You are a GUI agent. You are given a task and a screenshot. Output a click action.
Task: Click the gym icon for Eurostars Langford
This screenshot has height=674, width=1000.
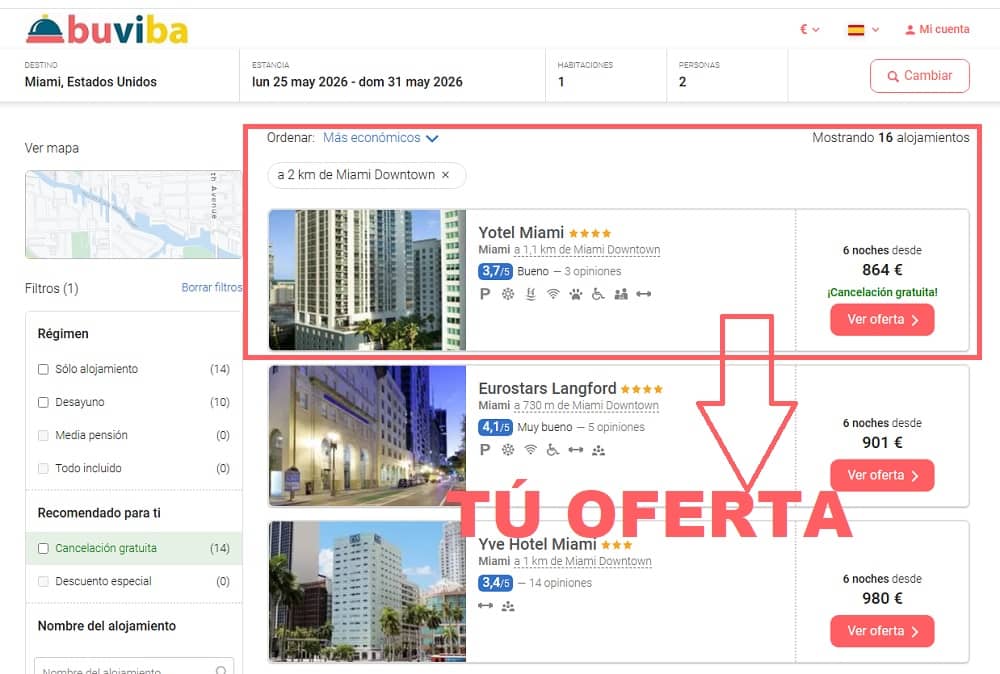(576, 450)
